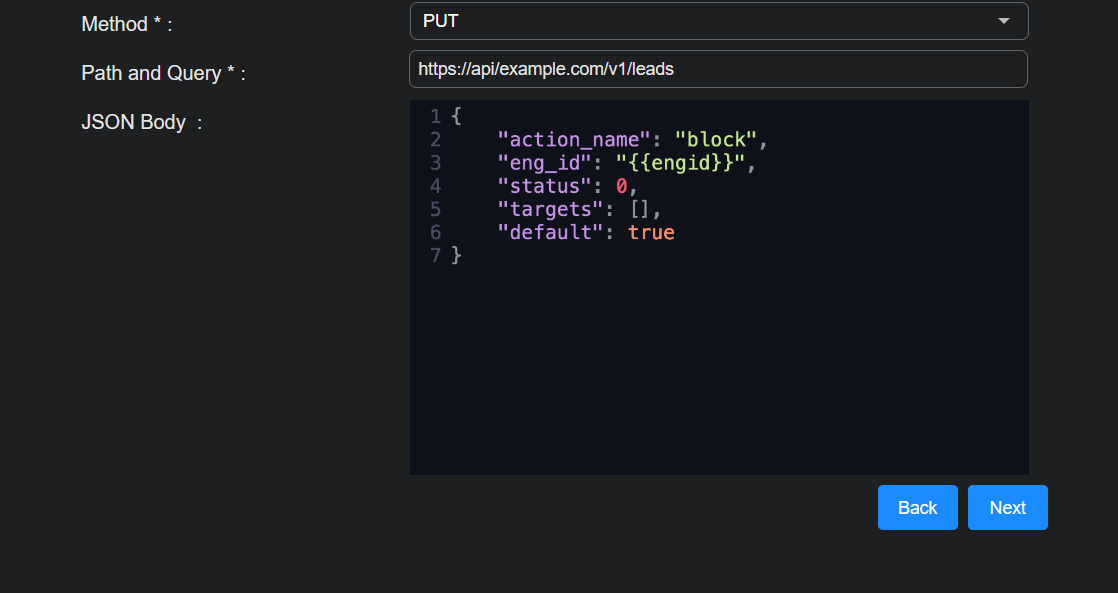1118x593 pixels.
Task: Click the red 0 status value
Action: pos(621,186)
